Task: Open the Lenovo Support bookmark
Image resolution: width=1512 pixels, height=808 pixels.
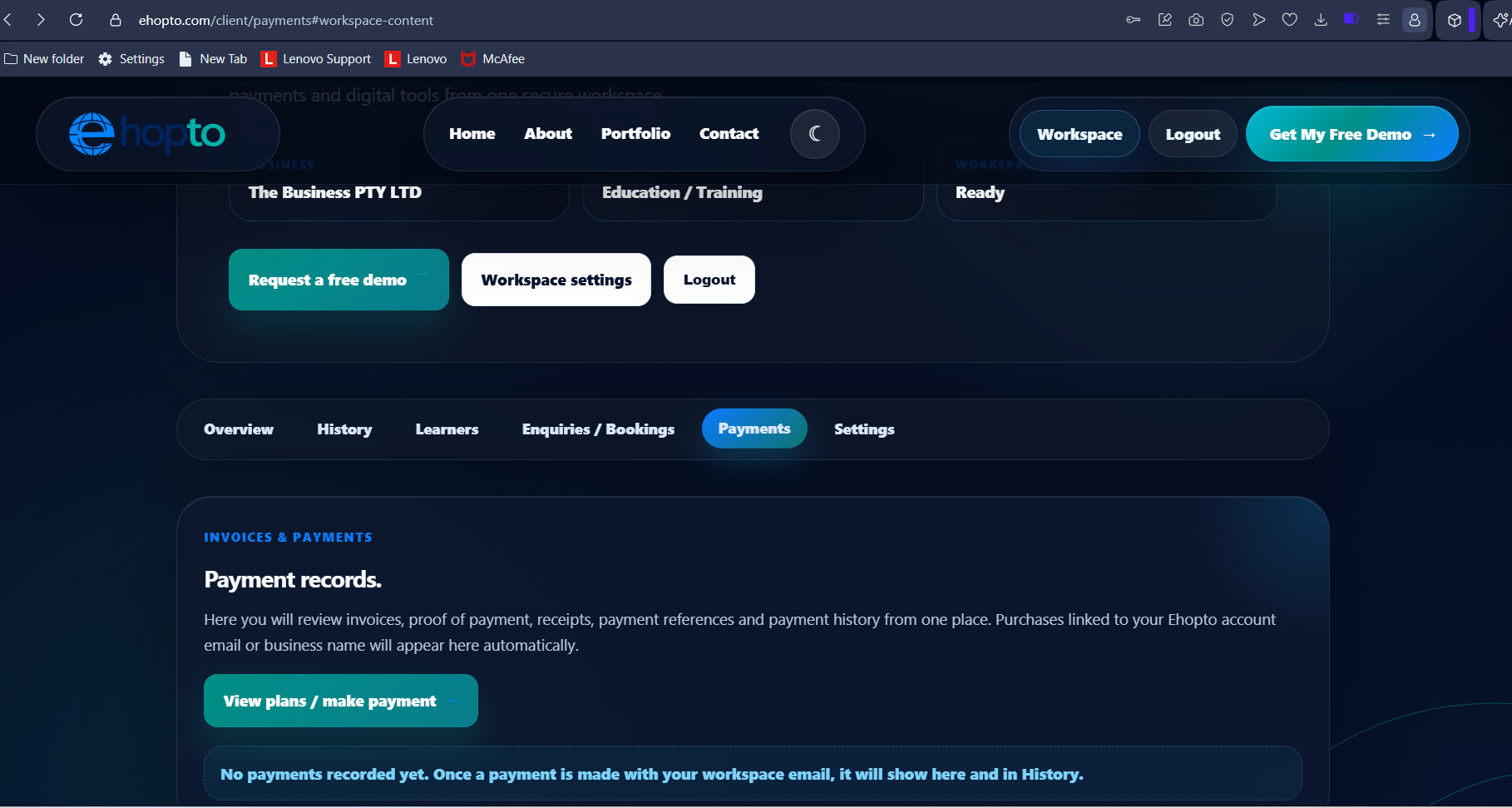Action: coord(317,59)
